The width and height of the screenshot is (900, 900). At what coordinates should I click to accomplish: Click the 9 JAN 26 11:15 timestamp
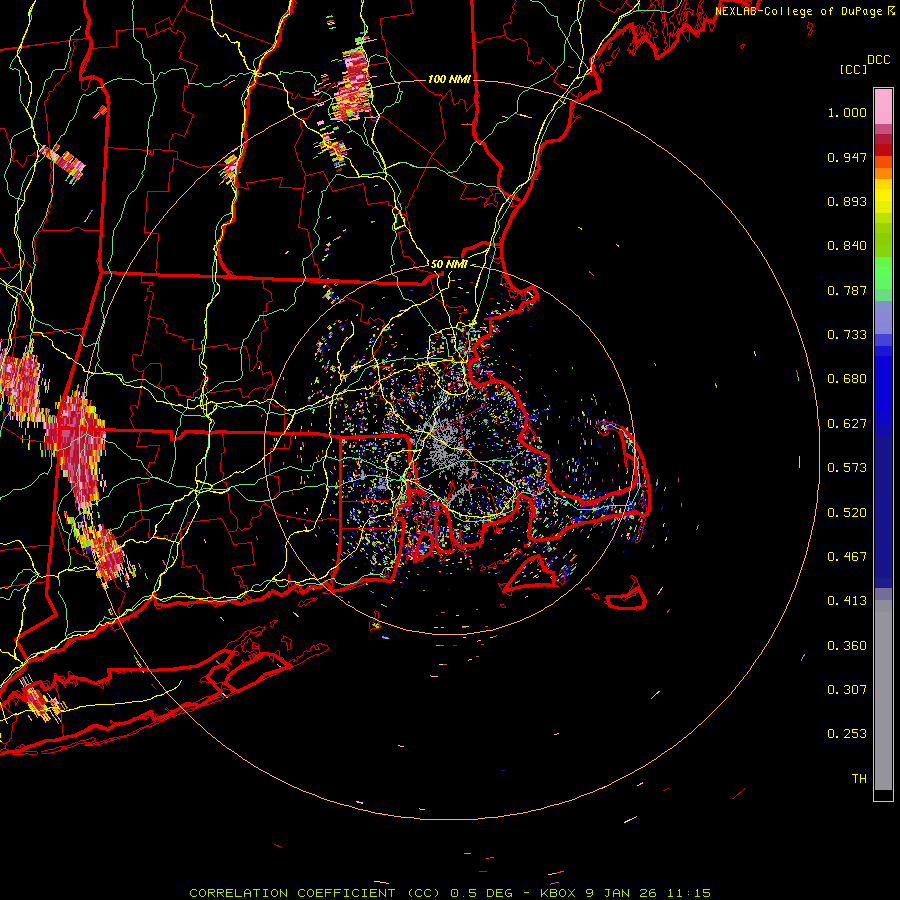[x=648, y=893]
